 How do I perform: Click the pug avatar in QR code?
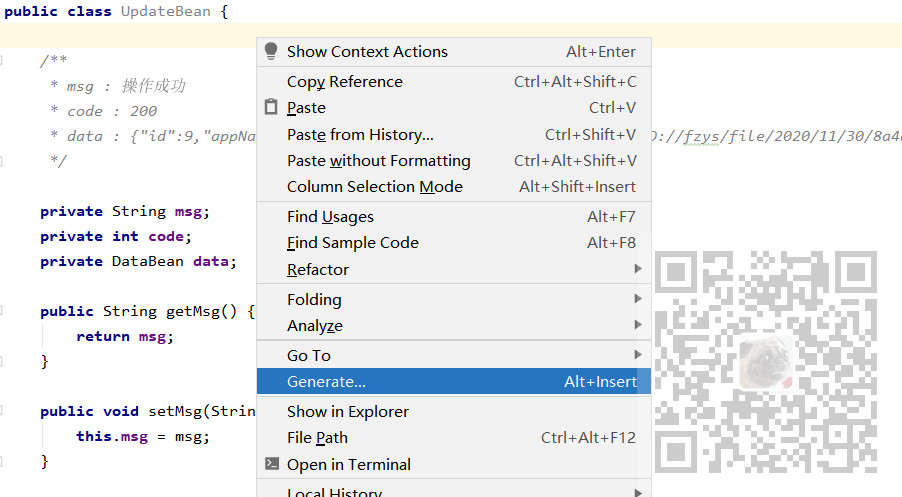point(766,362)
